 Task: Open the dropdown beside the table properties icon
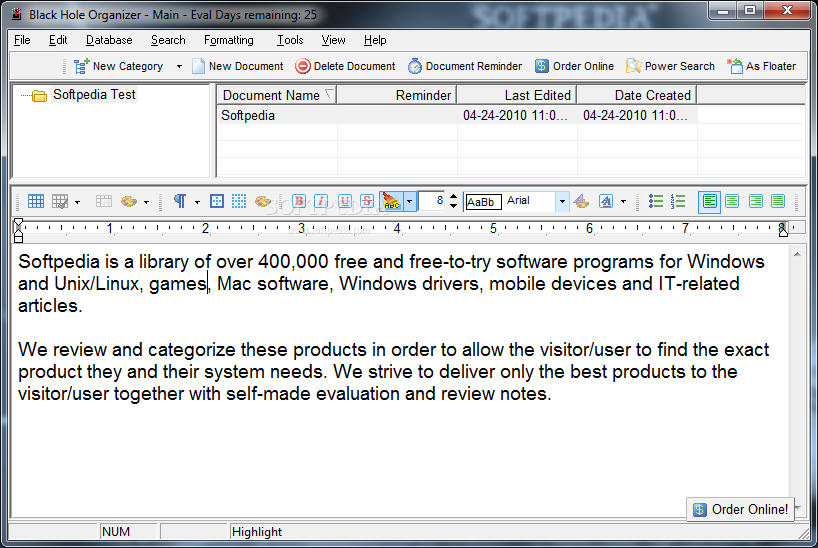pyautogui.click(x=77, y=202)
